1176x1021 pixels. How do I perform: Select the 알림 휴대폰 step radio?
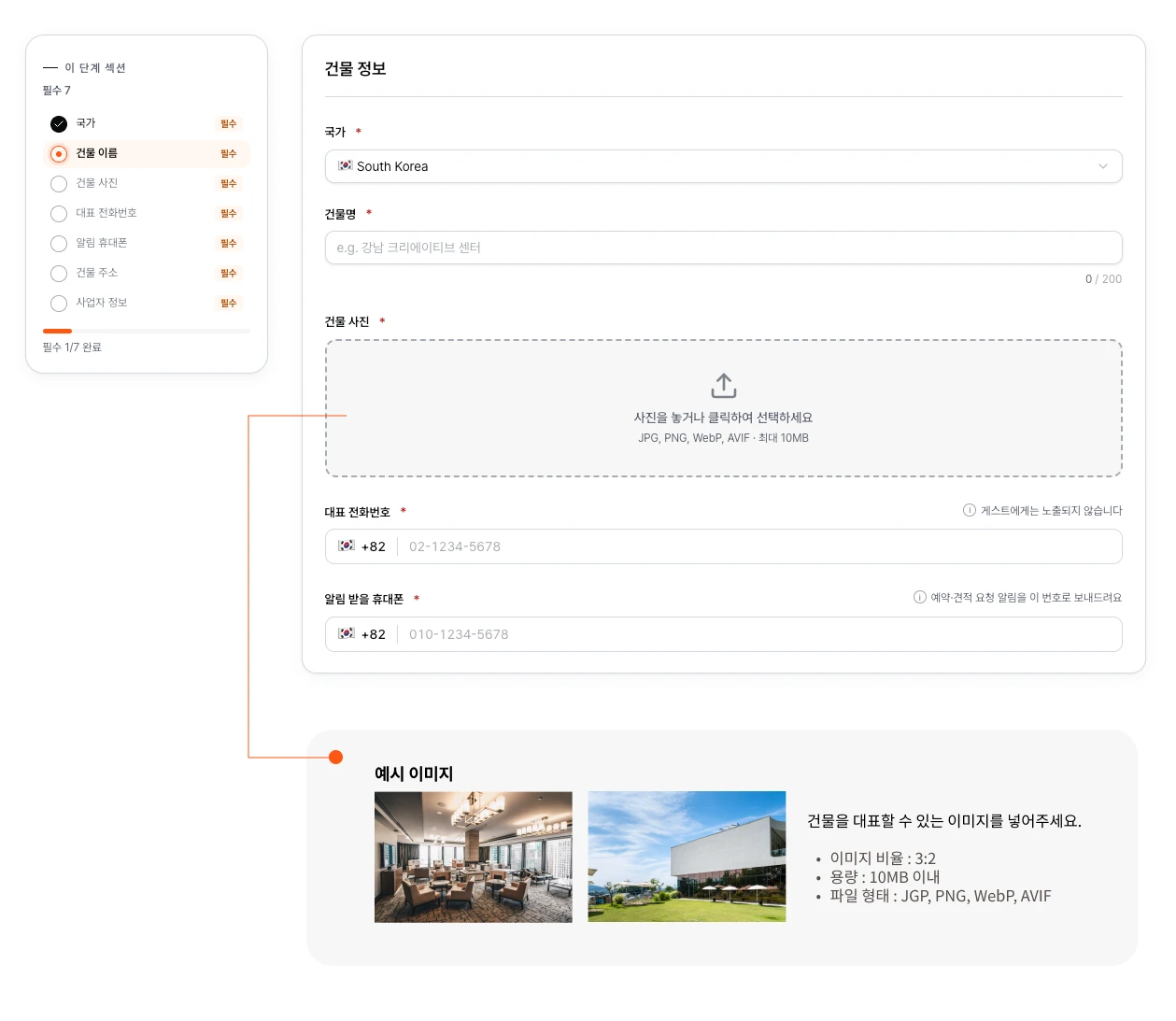(x=59, y=243)
